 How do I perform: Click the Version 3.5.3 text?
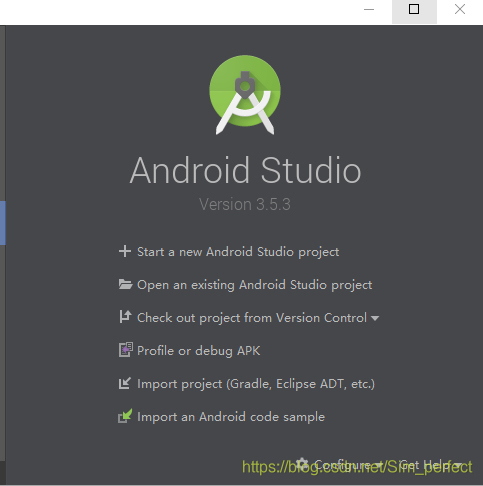pos(245,204)
